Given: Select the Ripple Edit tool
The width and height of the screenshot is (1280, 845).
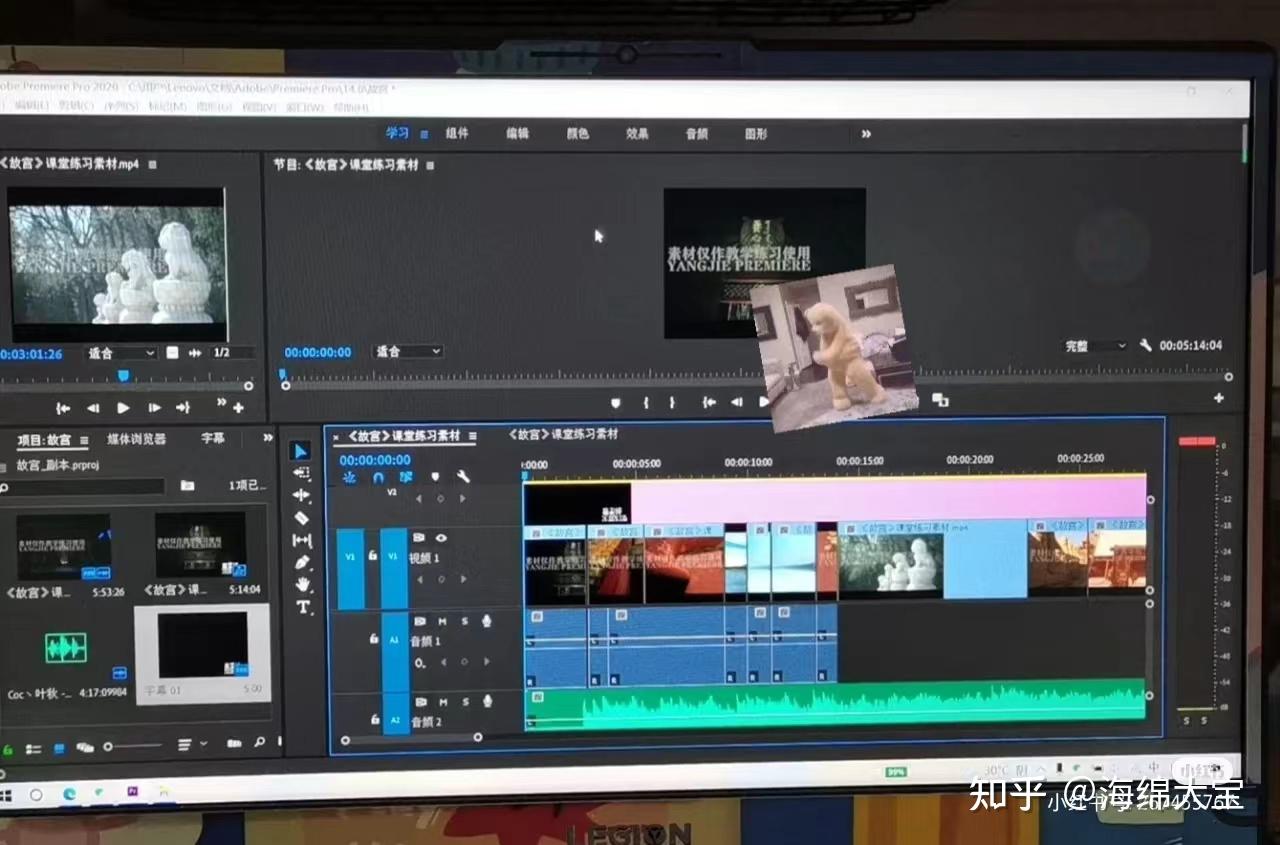Looking at the screenshot, I should click(302, 495).
